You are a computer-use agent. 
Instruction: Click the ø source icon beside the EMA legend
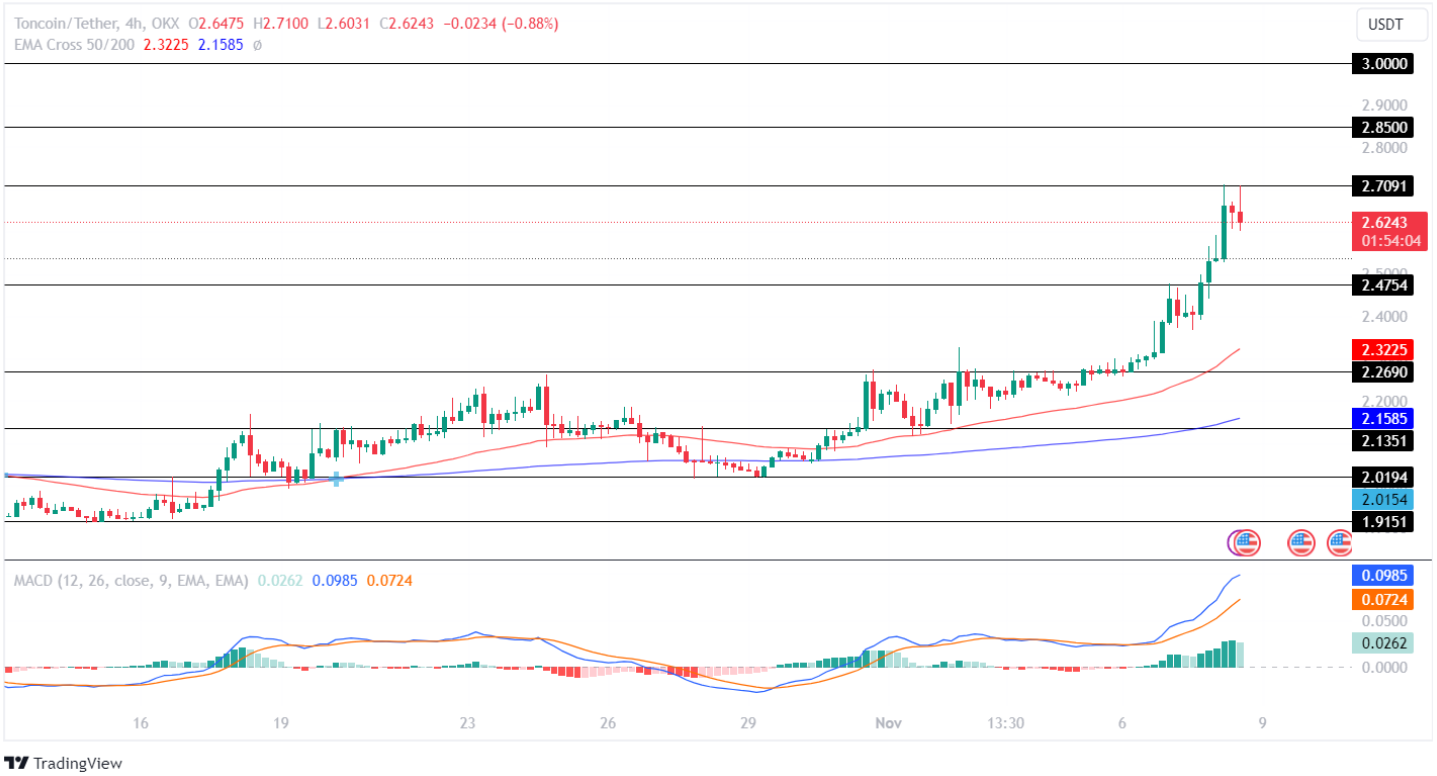coord(257,45)
